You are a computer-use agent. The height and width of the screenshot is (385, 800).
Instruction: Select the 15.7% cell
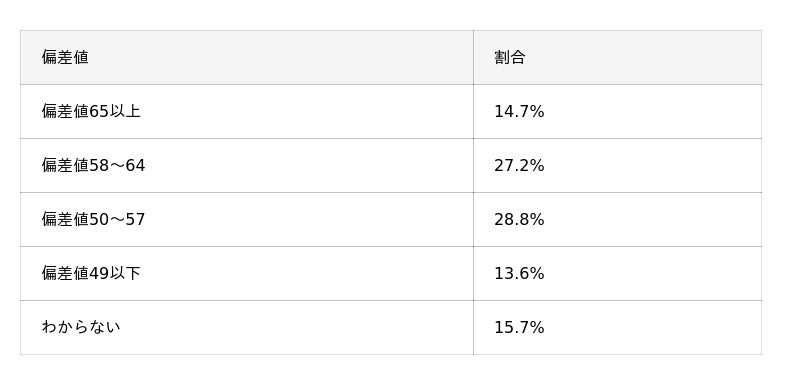tap(617, 328)
